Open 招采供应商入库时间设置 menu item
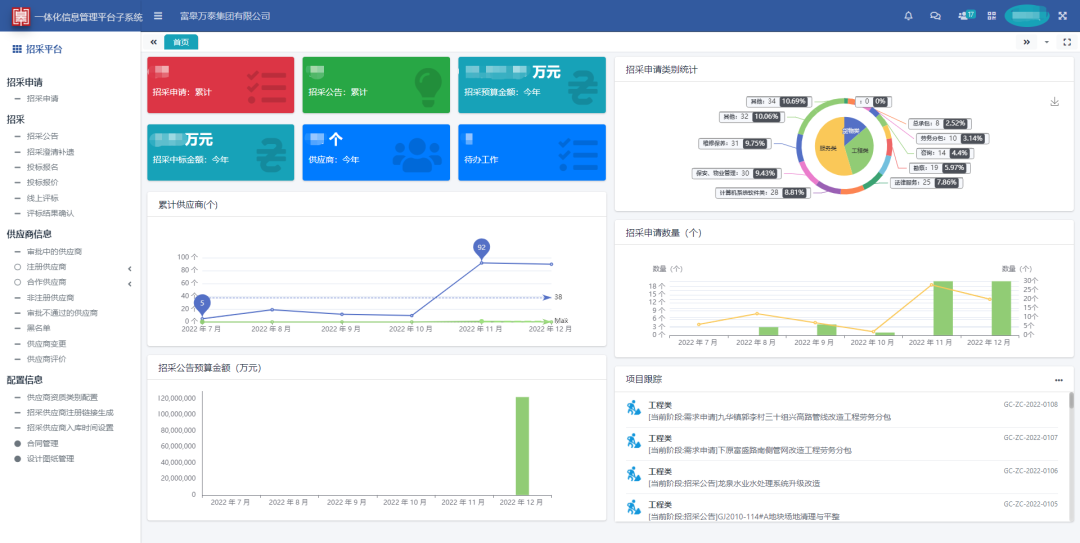1080x543 pixels. pos(70,428)
